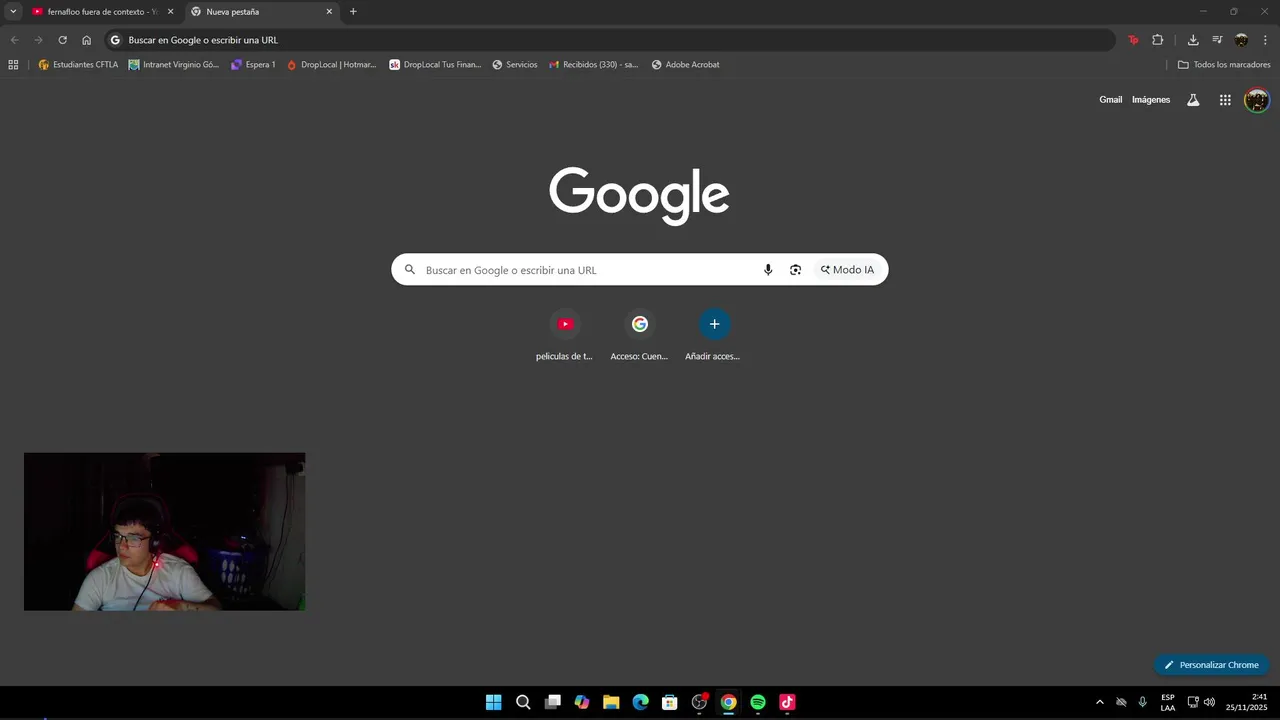Open the Espera 1 bookmark
Screen dimensions: 1280x720
[253, 65]
